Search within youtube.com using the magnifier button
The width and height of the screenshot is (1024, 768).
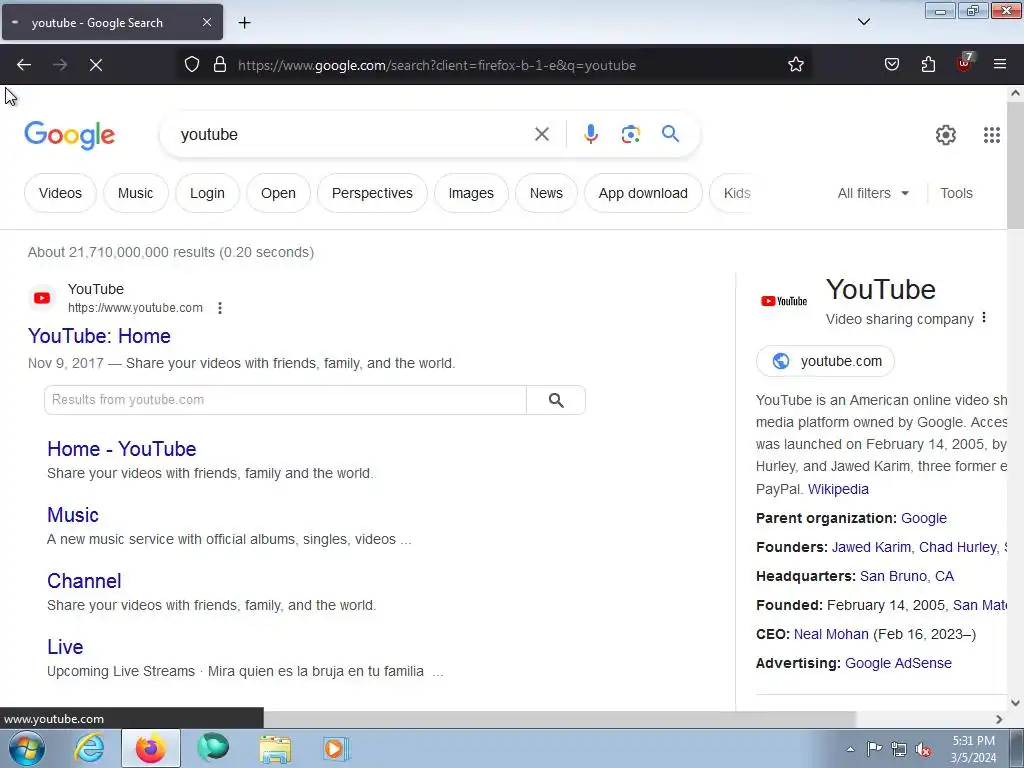click(556, 400)
